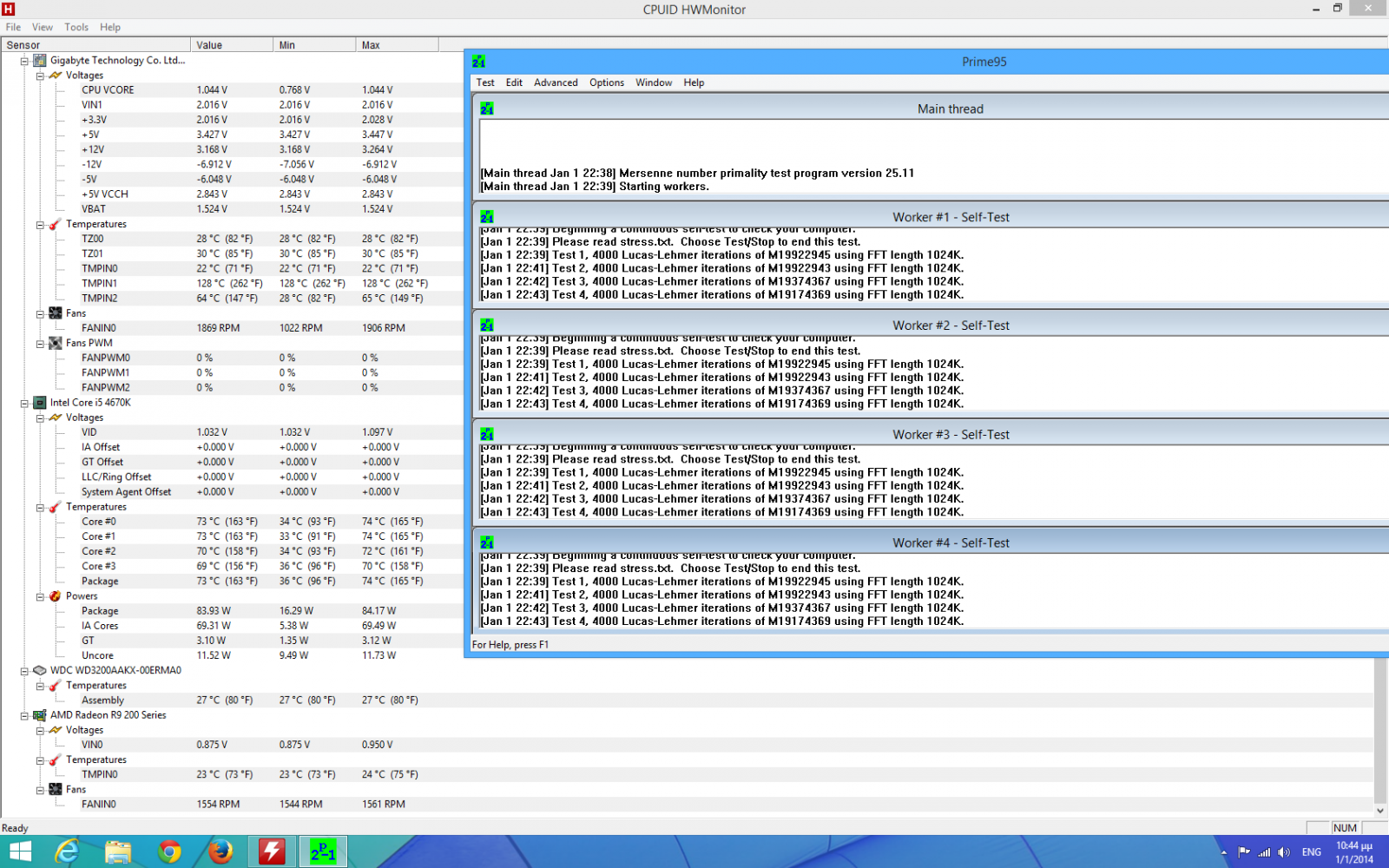Switch to Prime95 taskbar button
The height and width of the screenshot is (868, 1389).
323,852
